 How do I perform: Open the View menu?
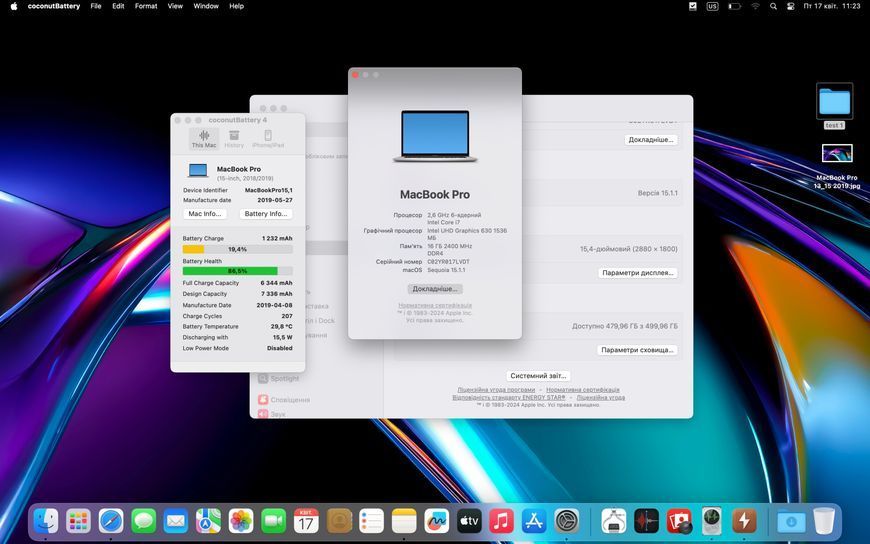pos(175,6)
